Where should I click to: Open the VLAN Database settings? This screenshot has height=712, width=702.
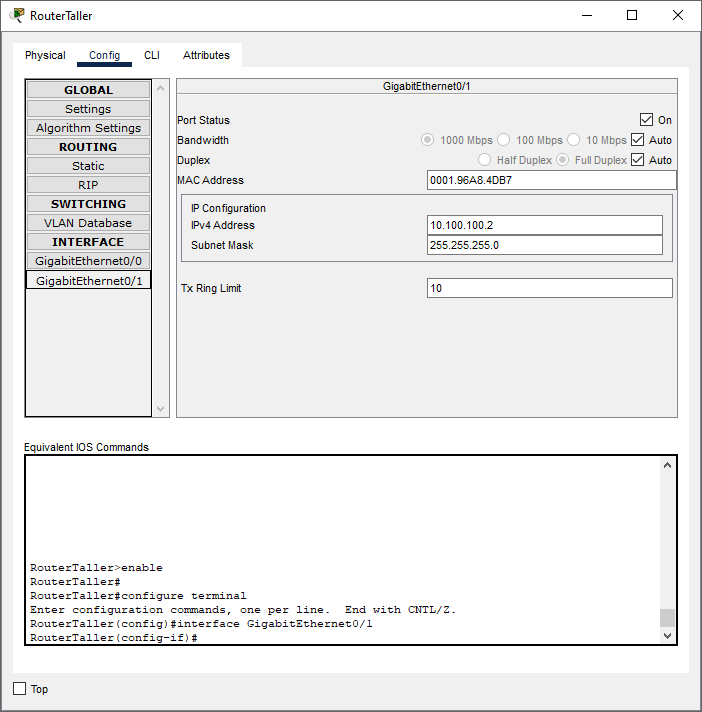pos(88,223)
